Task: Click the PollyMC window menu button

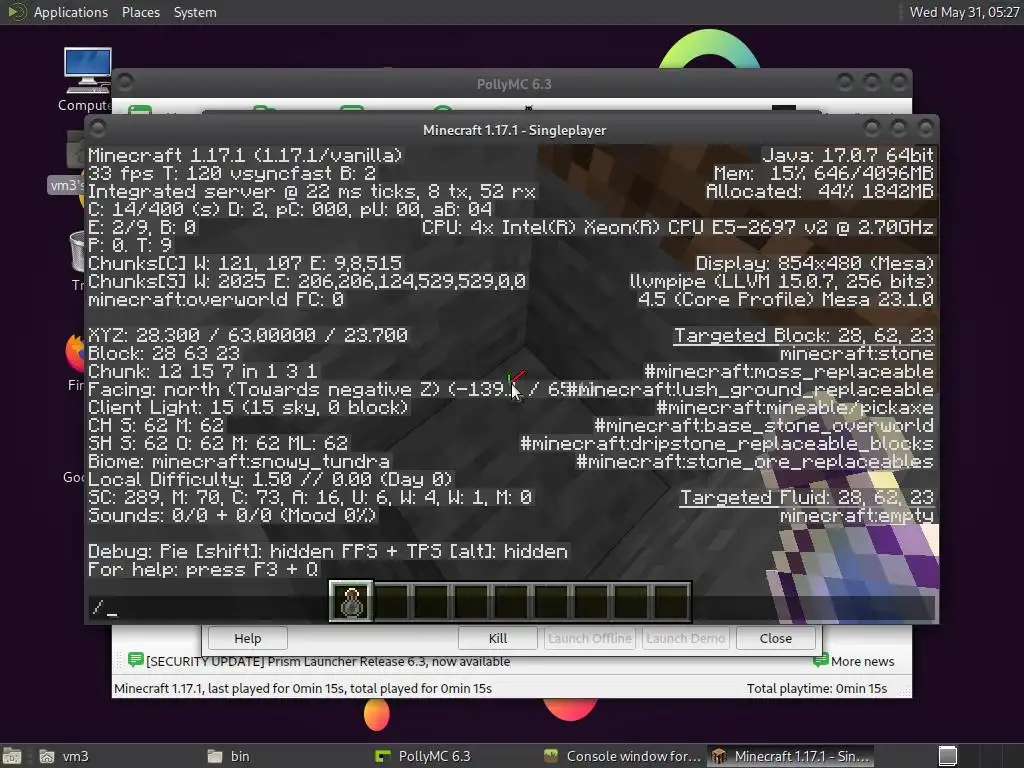Action: point(125,82)
